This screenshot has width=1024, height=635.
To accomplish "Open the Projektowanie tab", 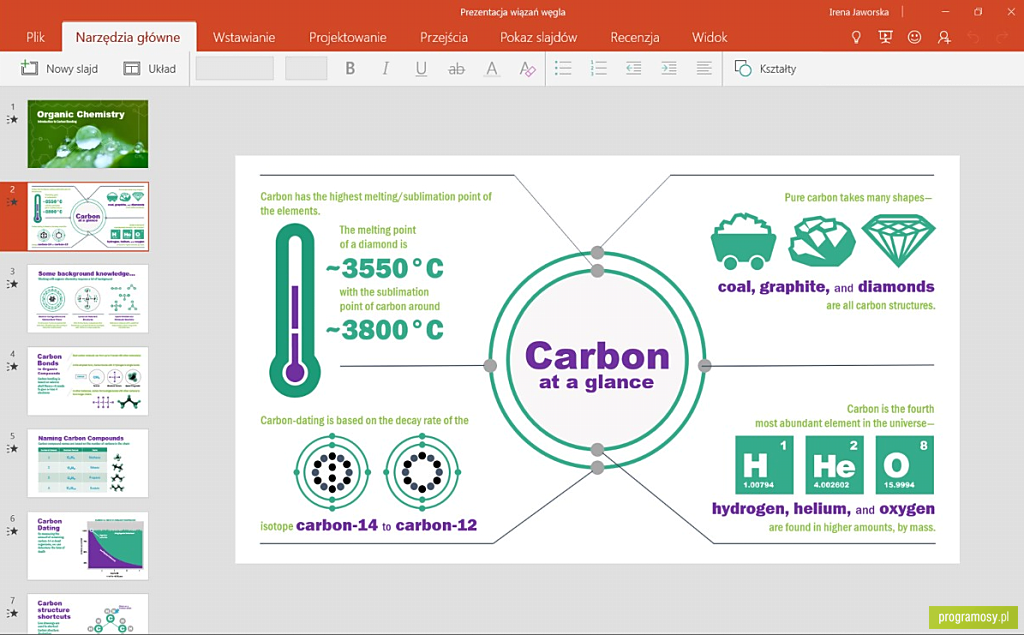I will click(x=347, y=37).
